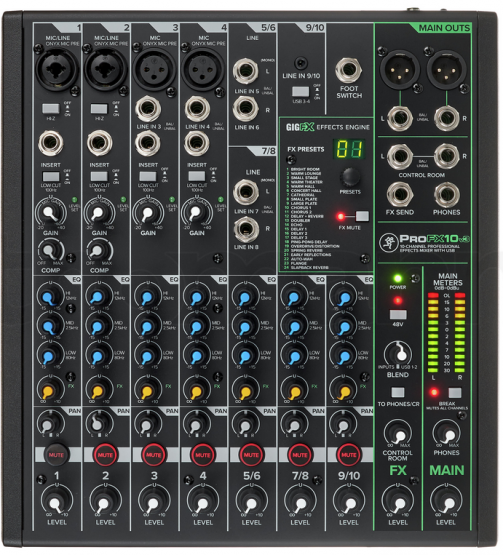Engage the BREAK mute-all-channels switch
The height and width of the screenshot is (555, 503).
[455, 393]
